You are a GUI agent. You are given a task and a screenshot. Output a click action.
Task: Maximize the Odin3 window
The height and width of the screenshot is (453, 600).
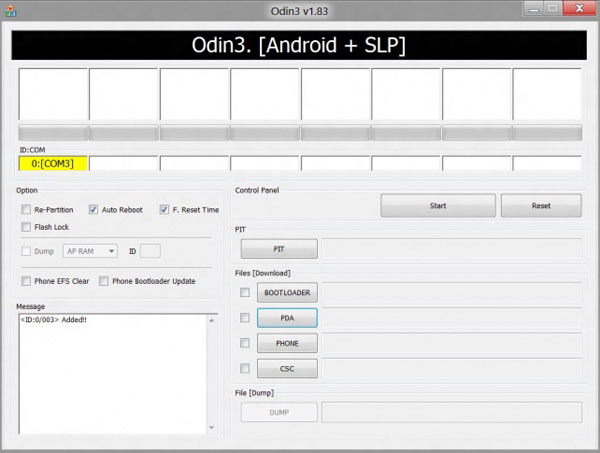click(553, 8)
